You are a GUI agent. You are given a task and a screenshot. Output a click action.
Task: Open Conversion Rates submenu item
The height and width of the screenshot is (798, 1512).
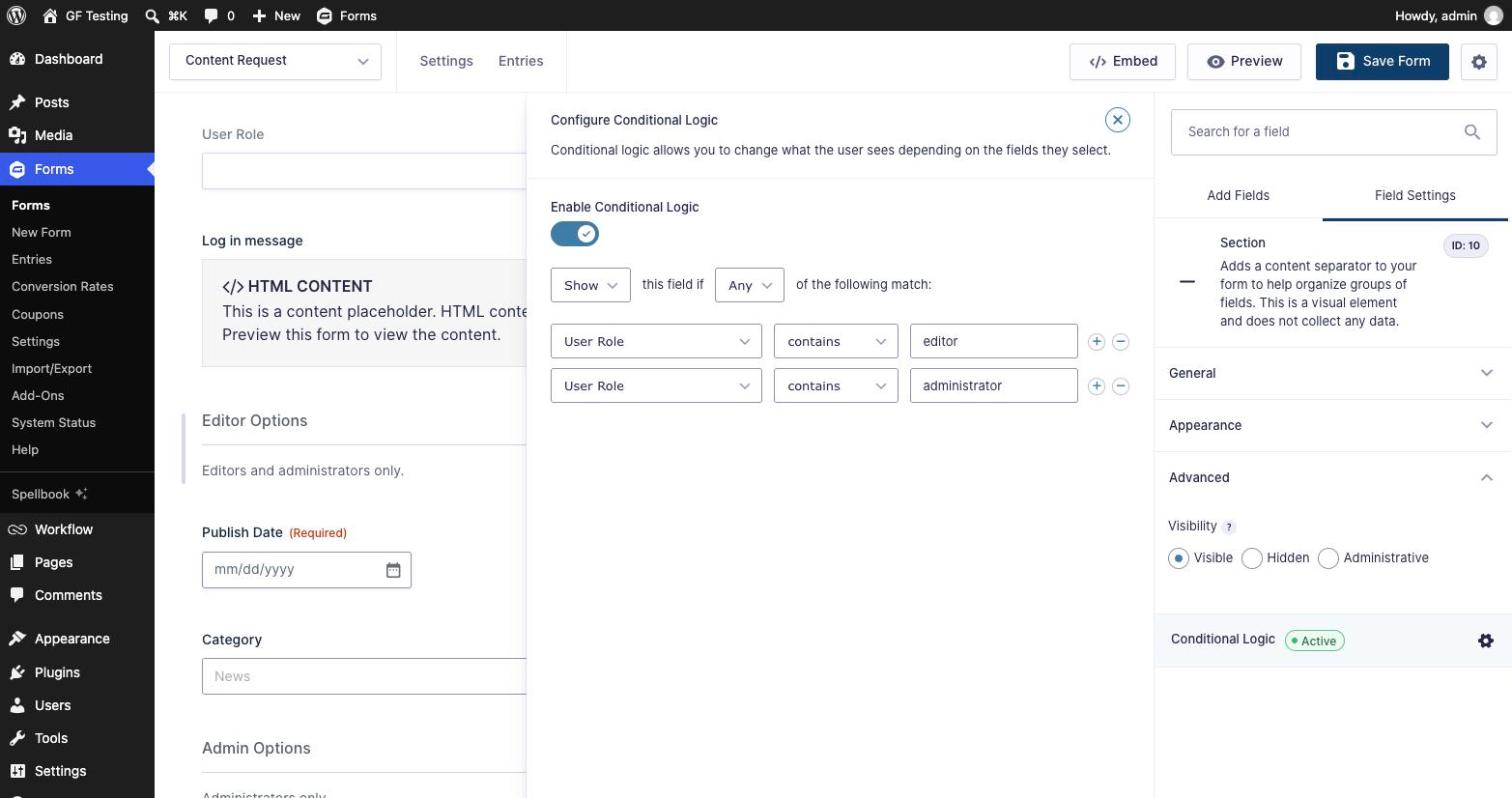[x=62, y=286]
